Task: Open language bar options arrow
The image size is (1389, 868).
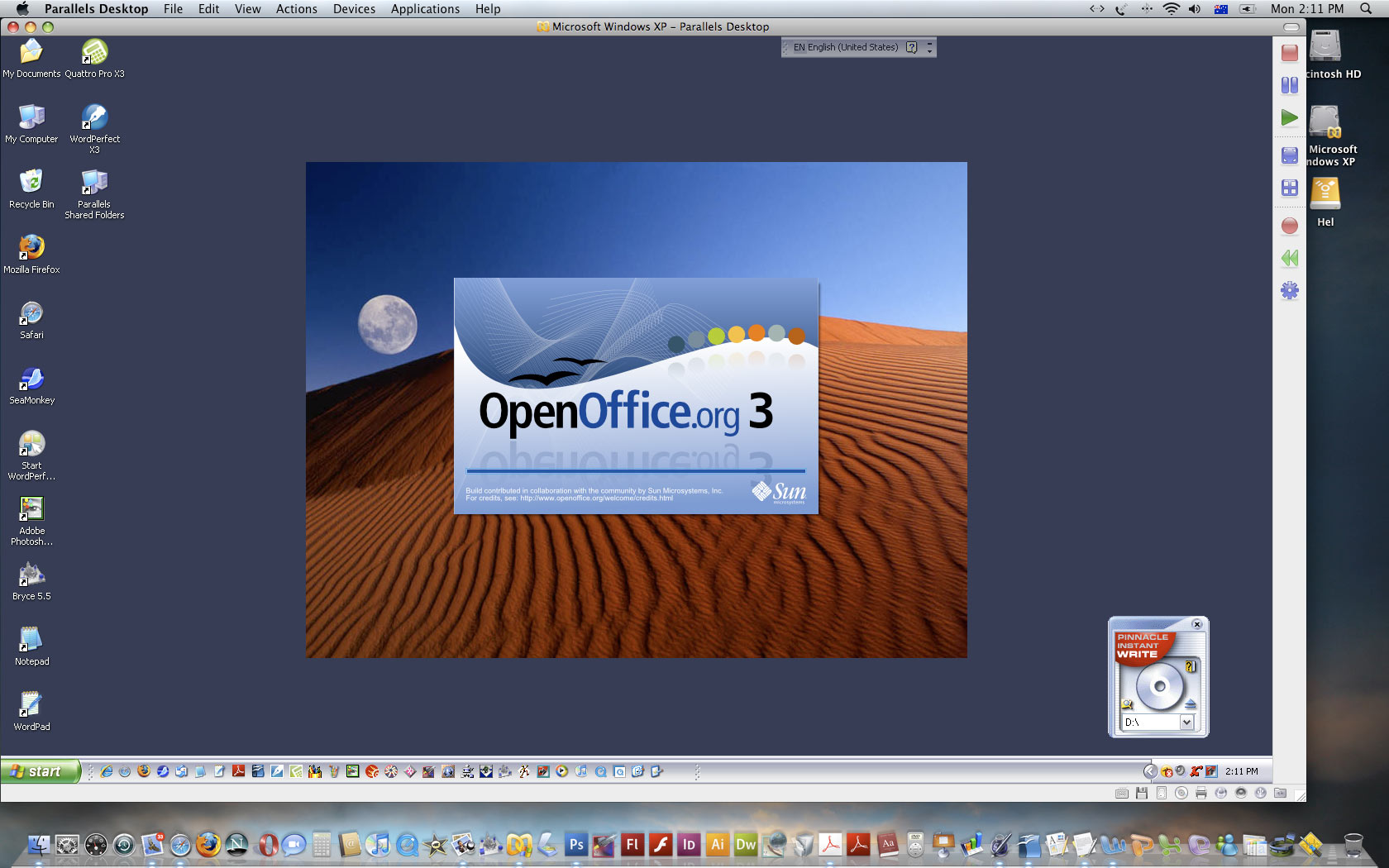Action: [930, 51]
